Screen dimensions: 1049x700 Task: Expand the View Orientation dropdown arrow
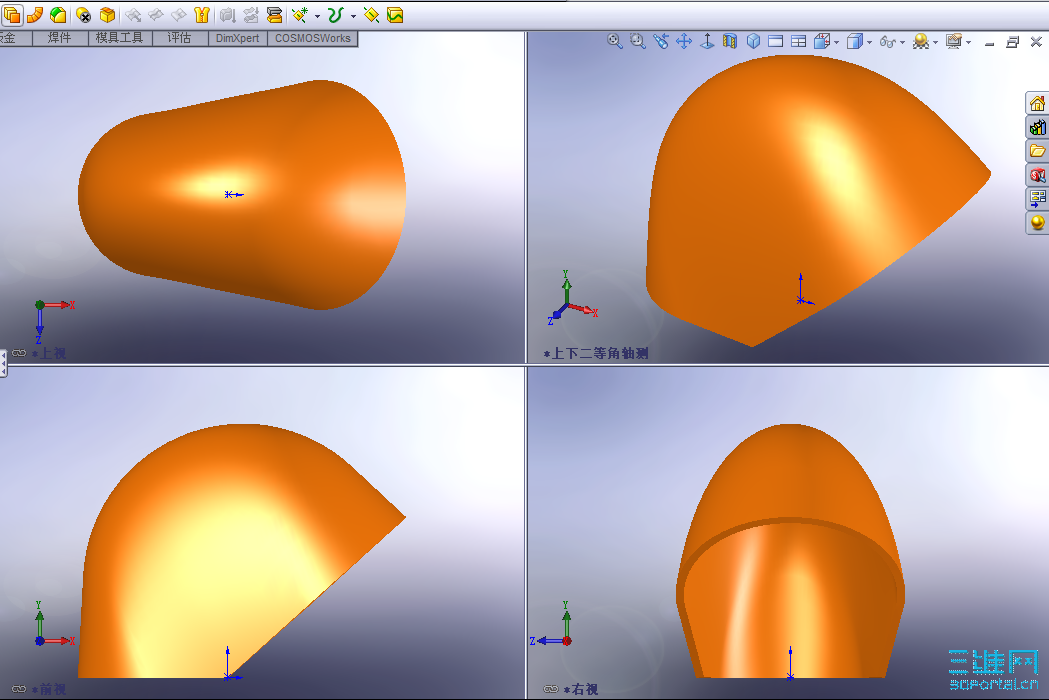837,42
